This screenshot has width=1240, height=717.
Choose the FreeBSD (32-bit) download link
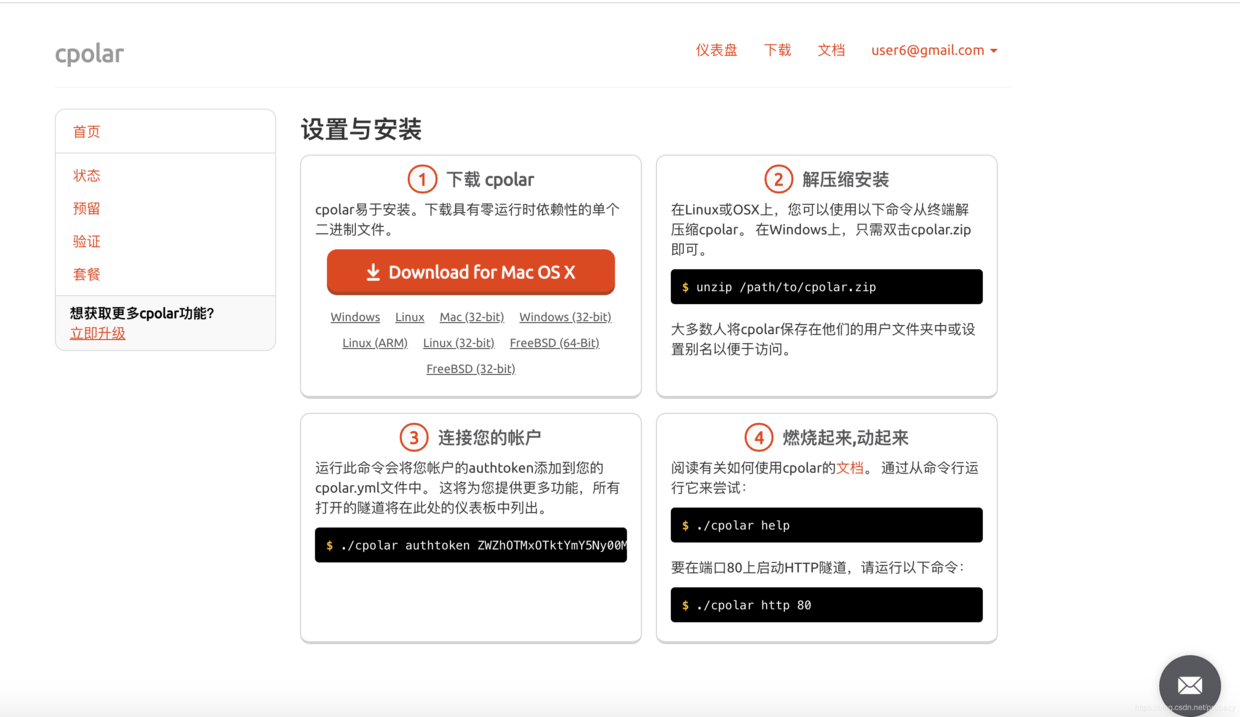tap(471, 369)
